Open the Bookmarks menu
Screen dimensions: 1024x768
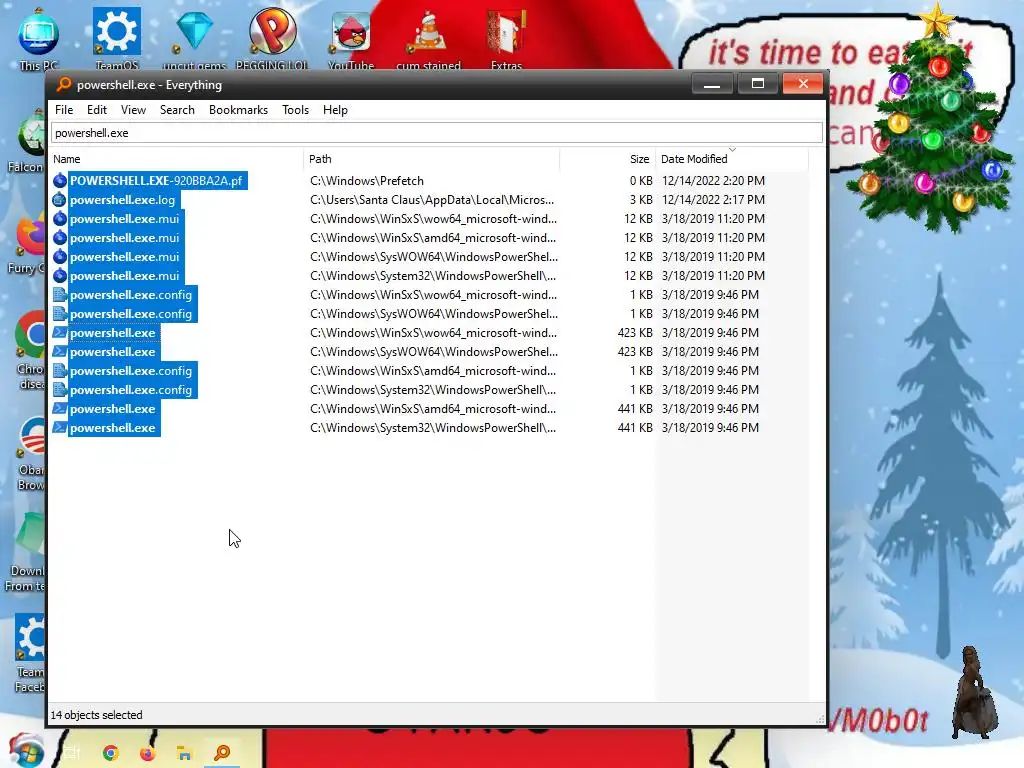(x=238, y=110)
